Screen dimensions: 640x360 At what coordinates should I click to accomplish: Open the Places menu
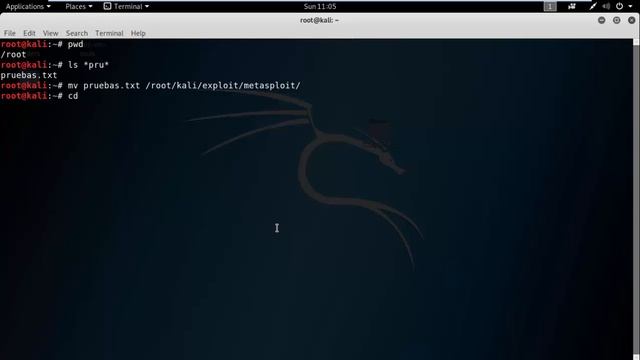78,7
